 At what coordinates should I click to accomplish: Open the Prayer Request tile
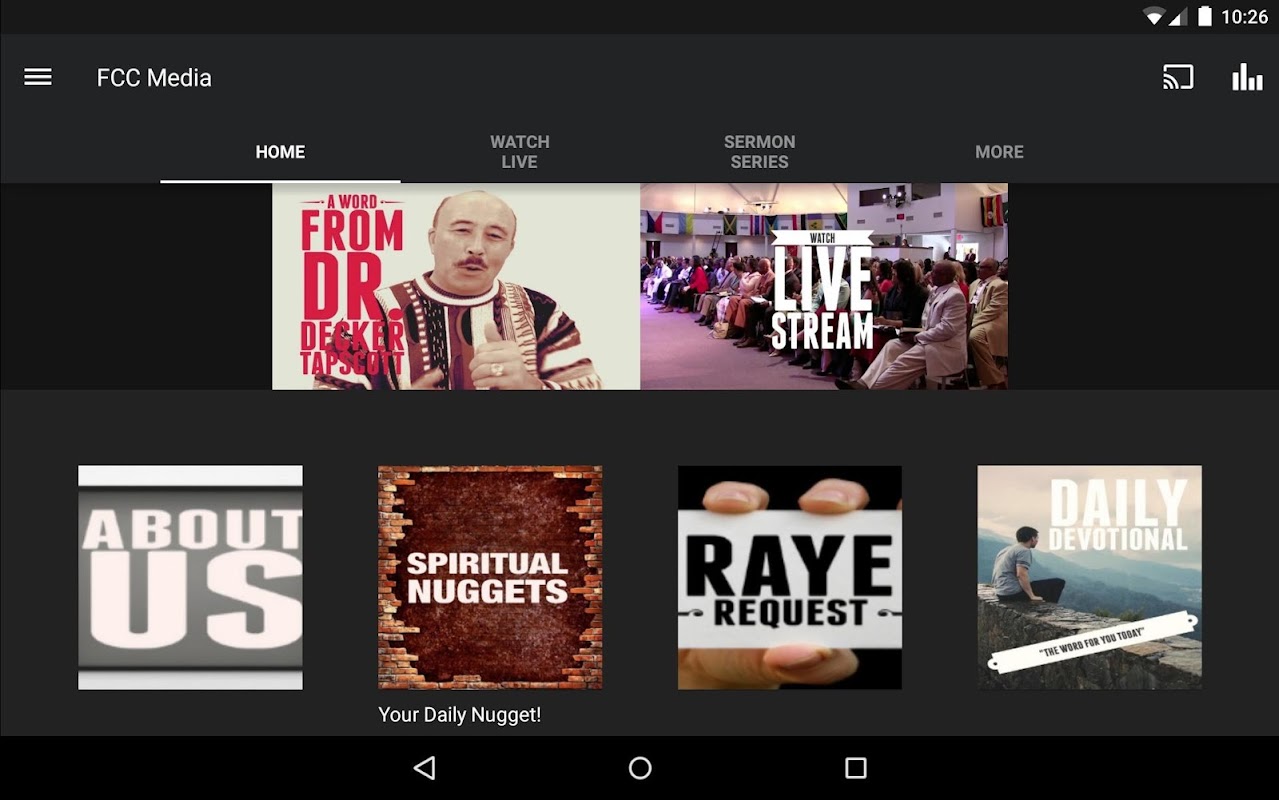(790, 577)
